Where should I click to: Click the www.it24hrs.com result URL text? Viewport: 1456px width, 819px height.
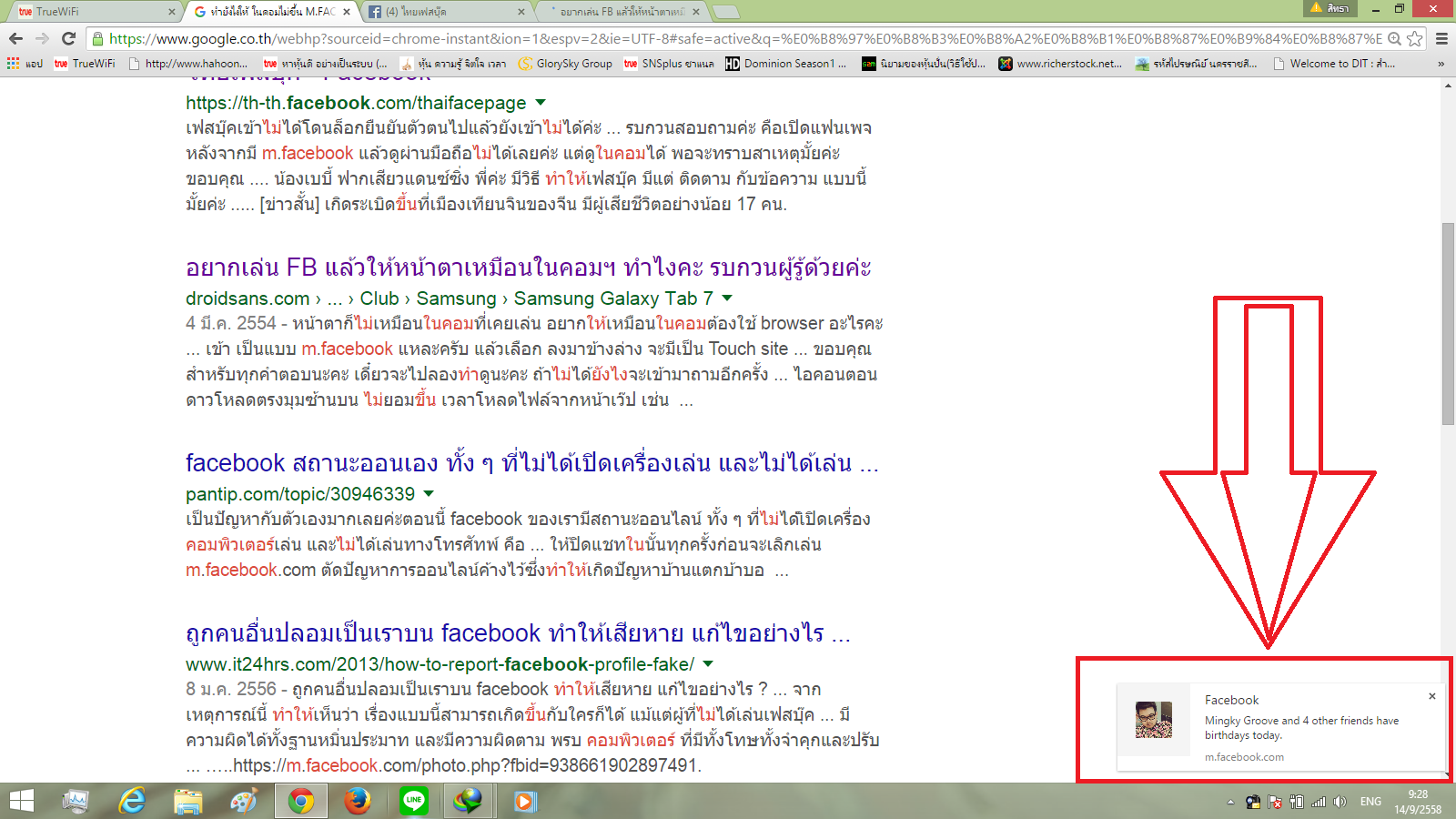(440, 664)
